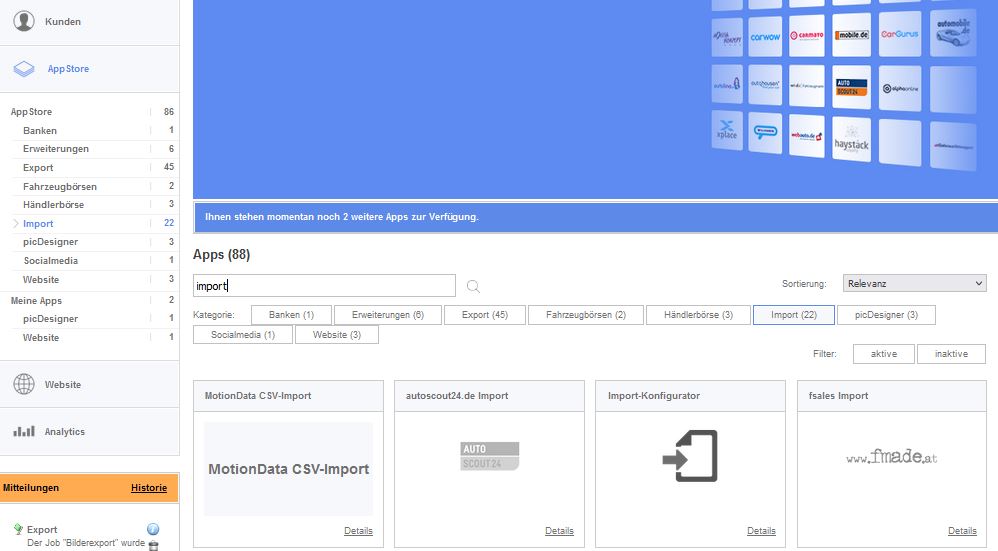Screen dimensions: 998x551
Task: Click into the app search field
Action: point(324,286)
